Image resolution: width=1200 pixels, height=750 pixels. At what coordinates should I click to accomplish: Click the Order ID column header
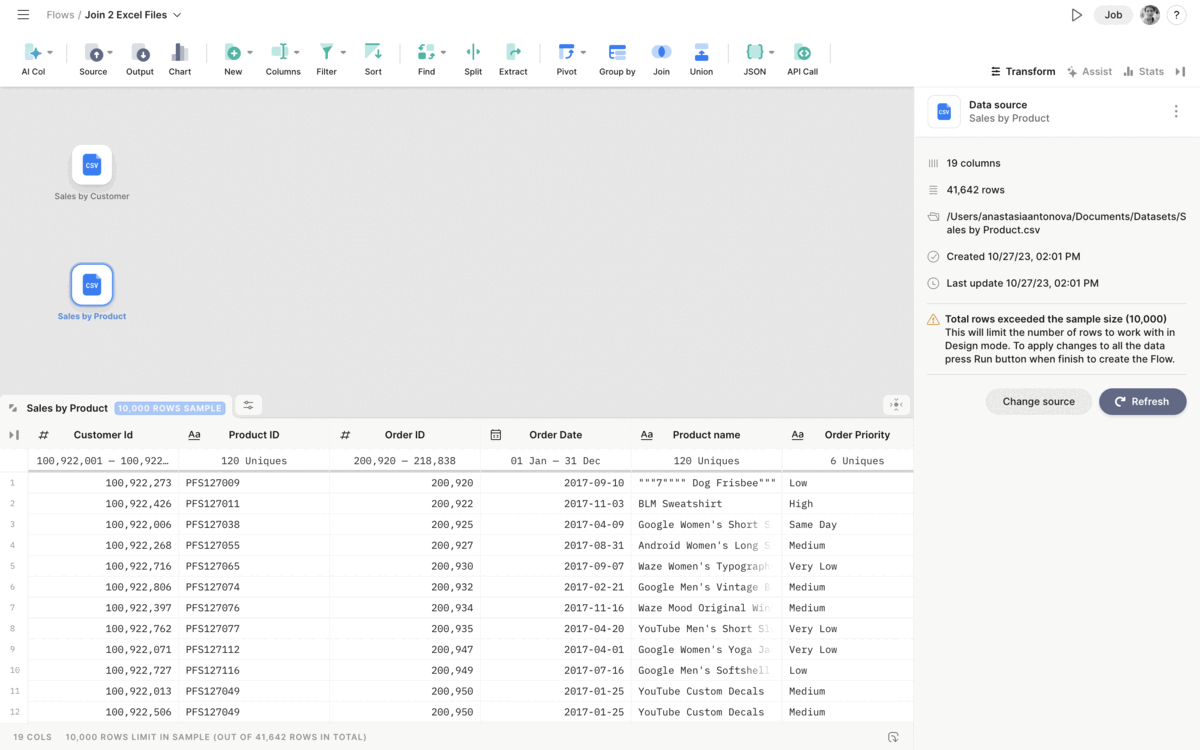pos(405,435)
